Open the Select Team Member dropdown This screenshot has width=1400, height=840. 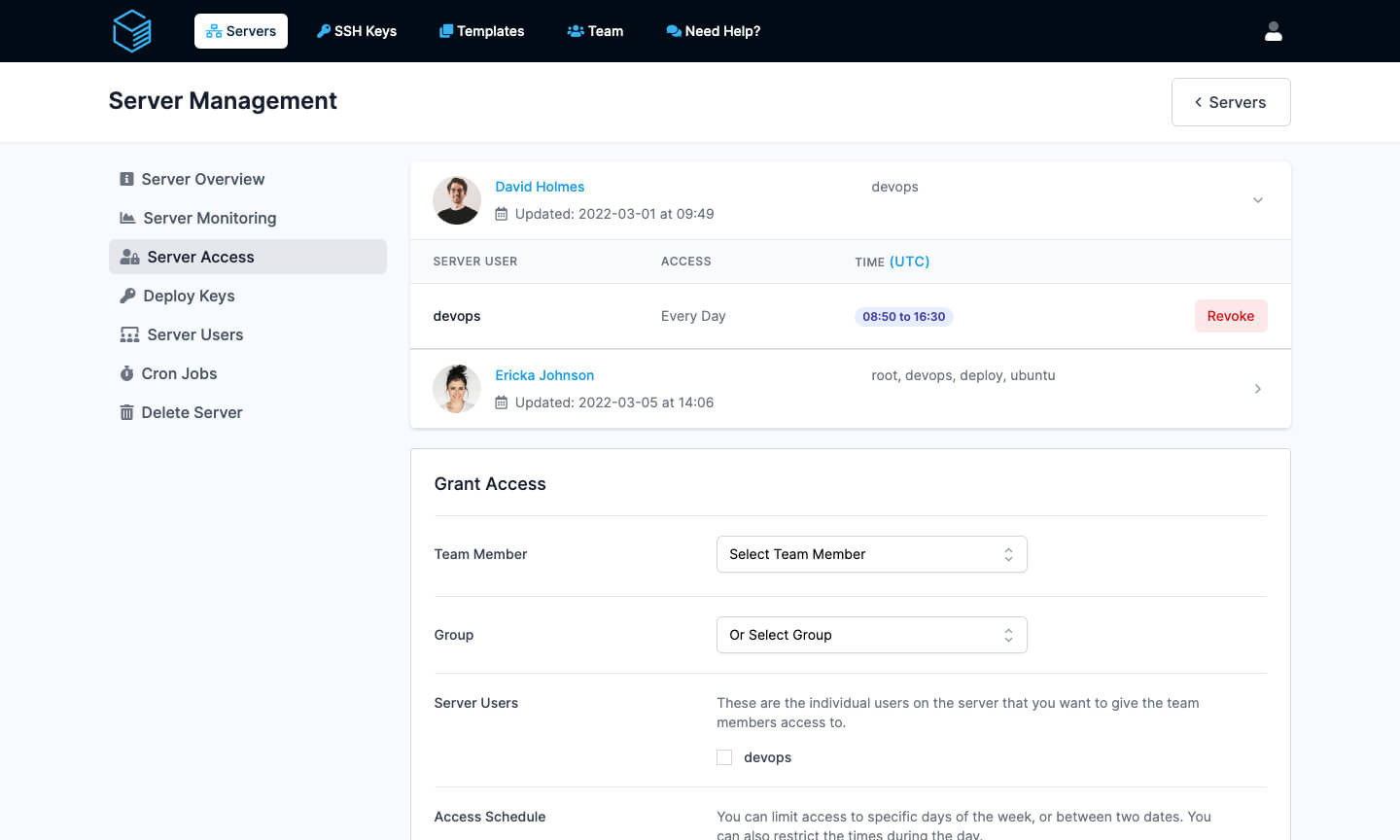872,554
